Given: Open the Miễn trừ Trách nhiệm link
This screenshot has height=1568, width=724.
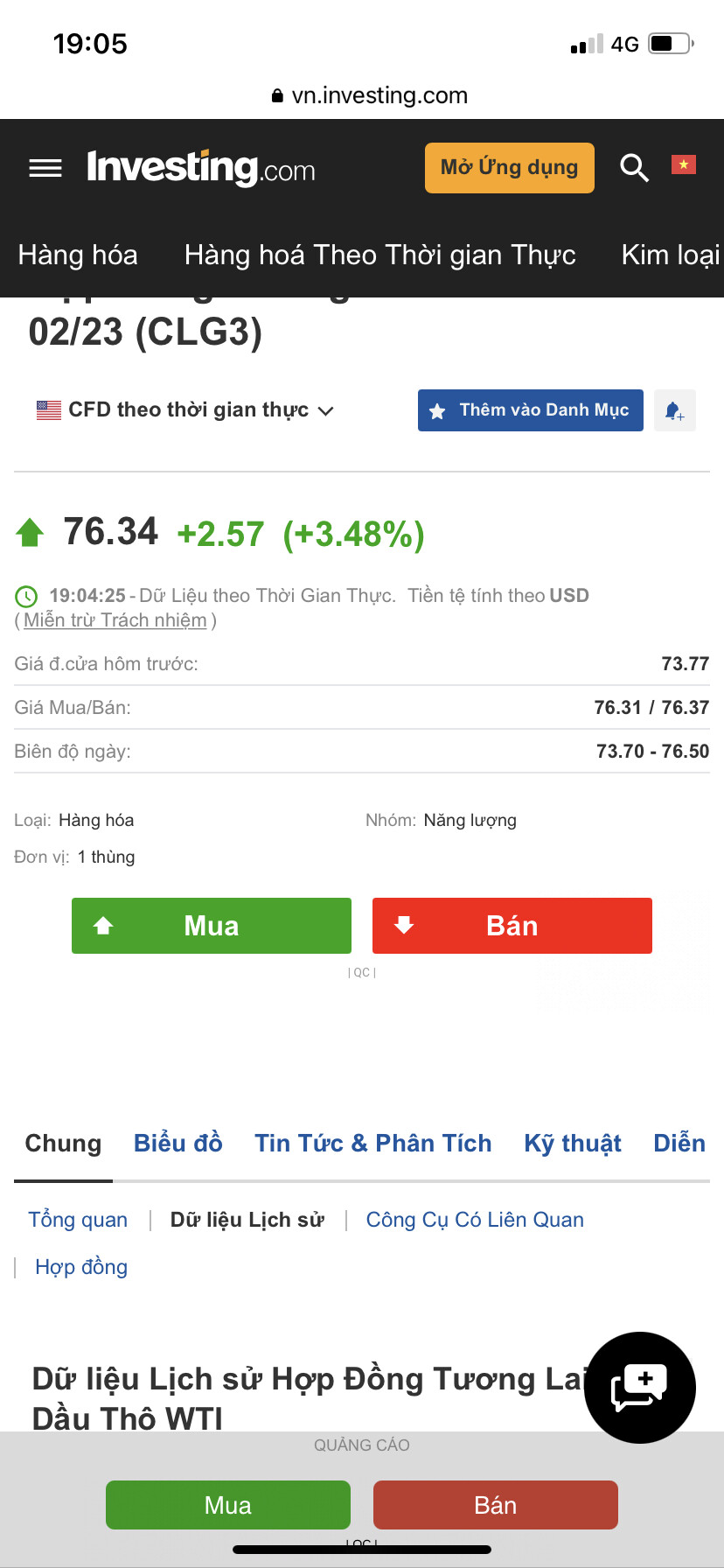Looking at the screenshot, I should (115, 620).
